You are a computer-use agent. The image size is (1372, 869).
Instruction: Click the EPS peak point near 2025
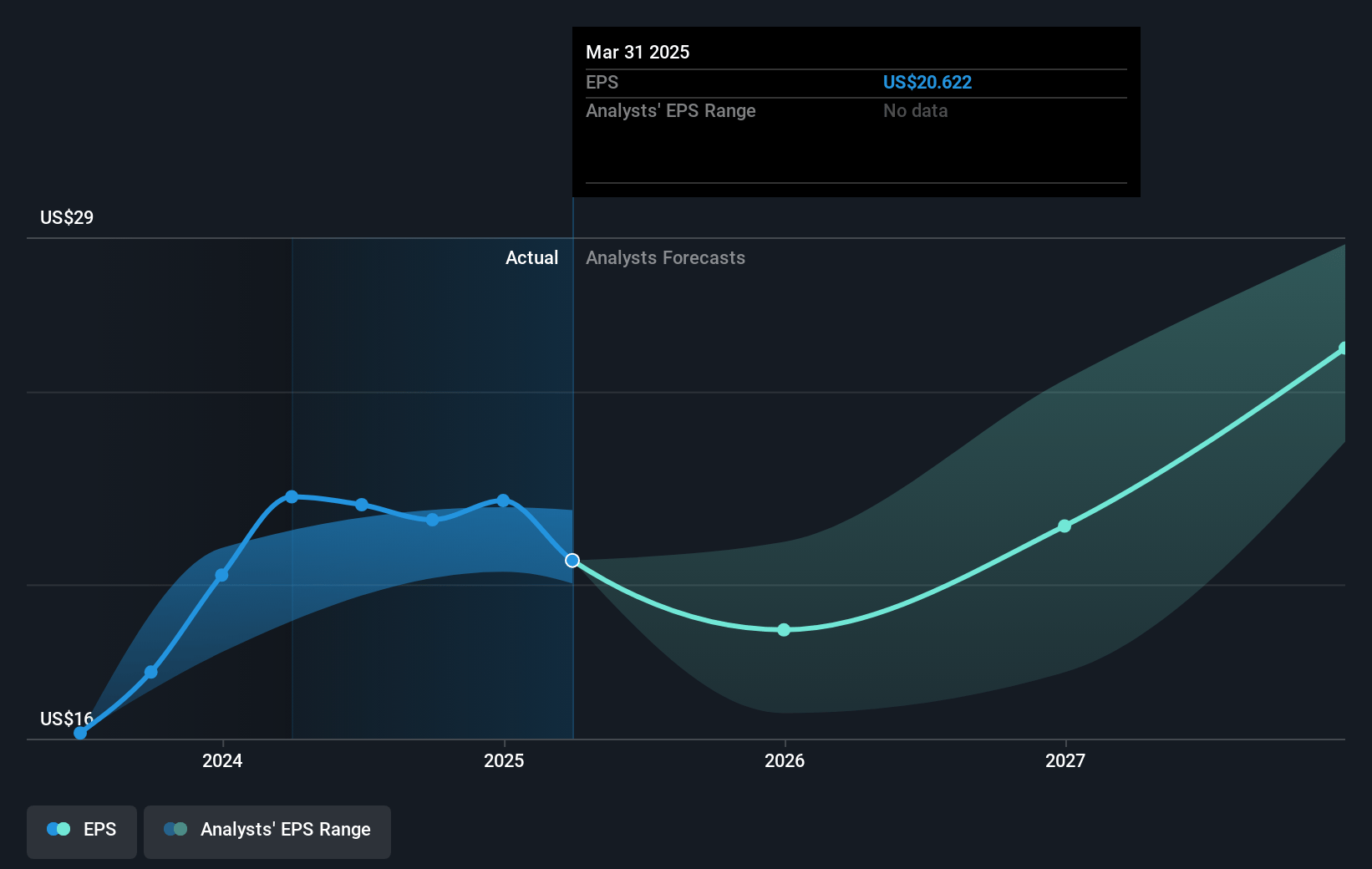(503, 501)
